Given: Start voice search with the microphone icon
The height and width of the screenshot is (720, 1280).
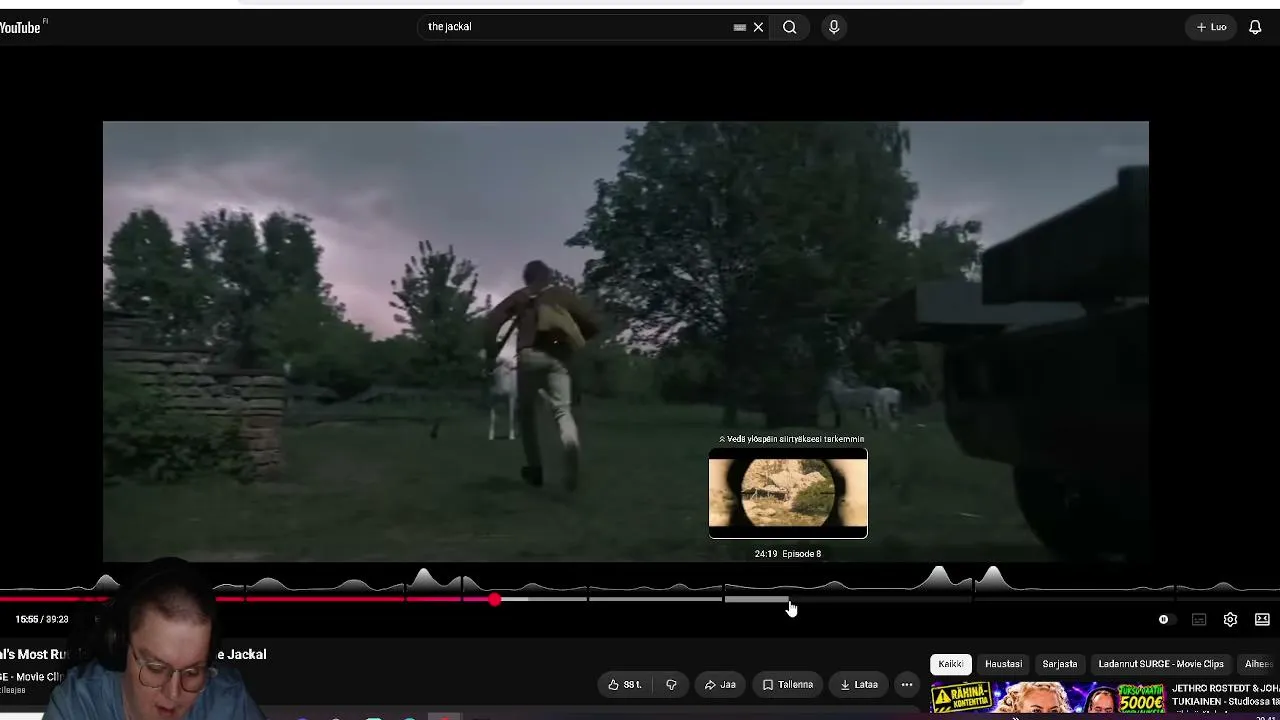Looking at the screenshot, I should point(834,27).
